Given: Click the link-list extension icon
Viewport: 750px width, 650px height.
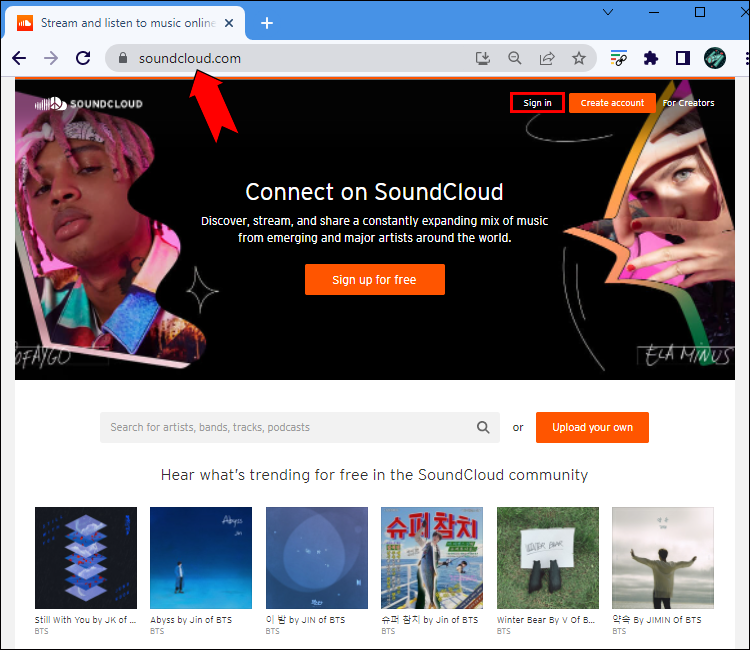Looking at the screenshot, I should coord(618,58).
